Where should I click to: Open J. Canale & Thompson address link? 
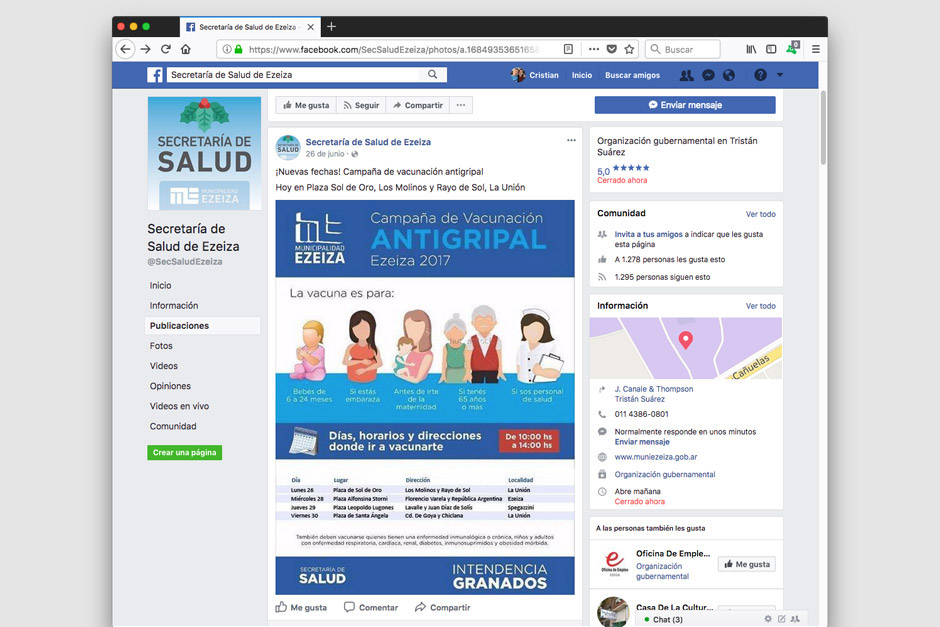(653, 394)
